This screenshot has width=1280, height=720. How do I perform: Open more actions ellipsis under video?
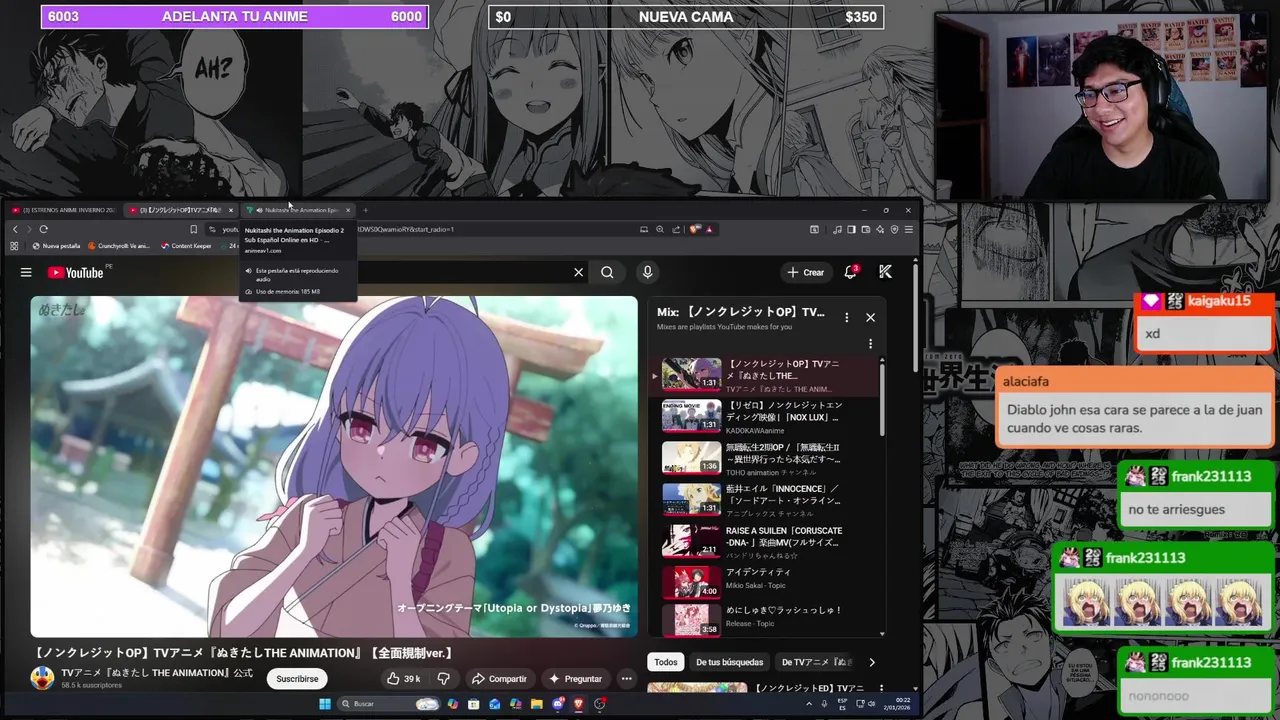[626, 679]
